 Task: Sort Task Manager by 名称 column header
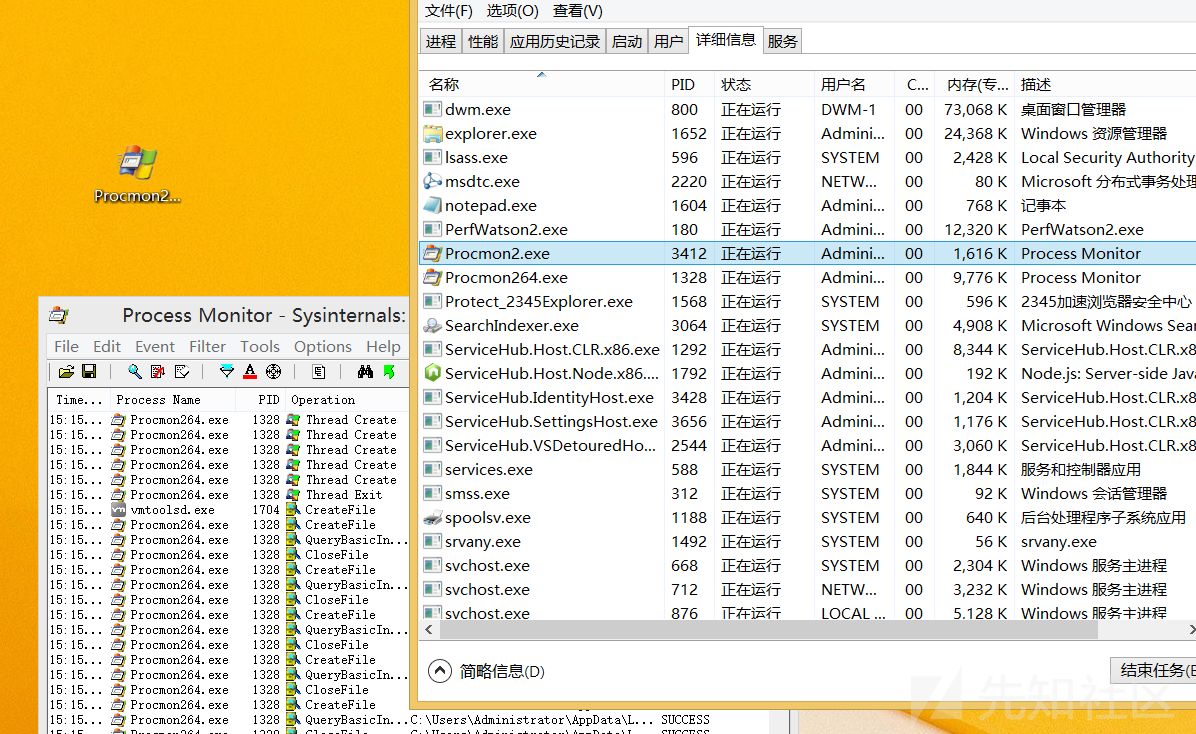point(542,84)
